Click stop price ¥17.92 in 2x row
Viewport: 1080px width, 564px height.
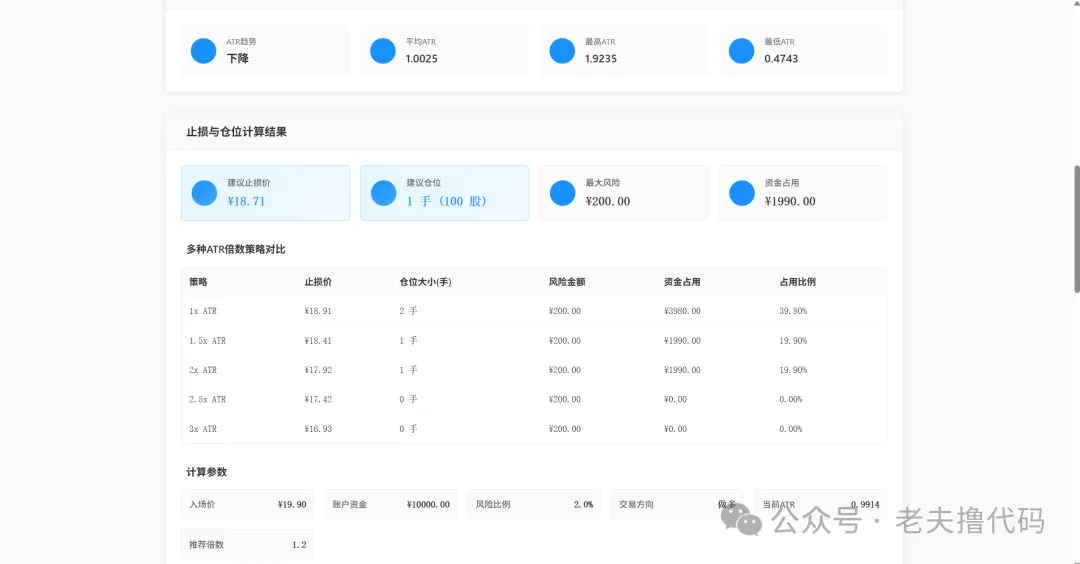click(x=318, y=370)
